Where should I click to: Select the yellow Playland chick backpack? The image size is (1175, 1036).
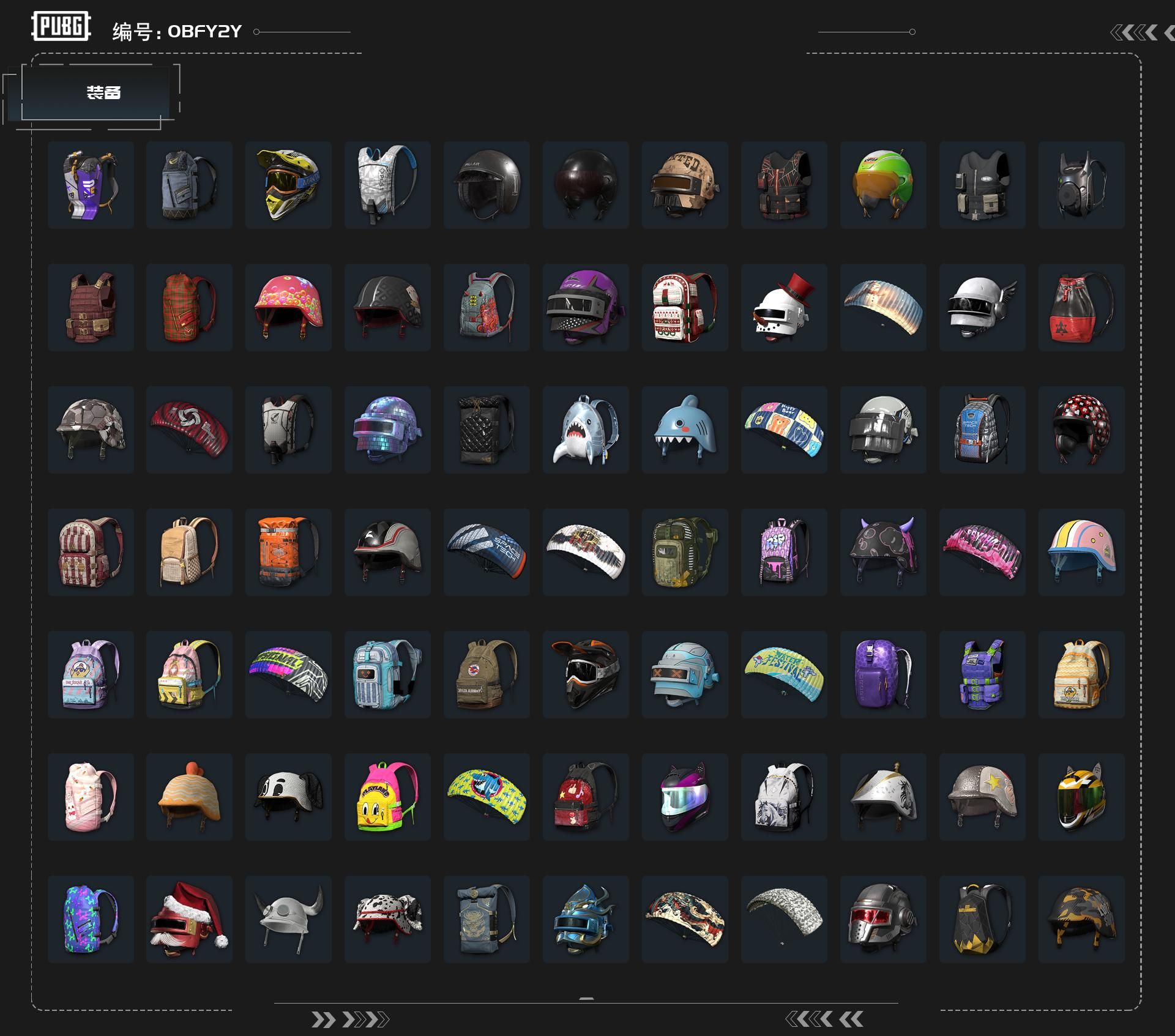coord(387,796)
